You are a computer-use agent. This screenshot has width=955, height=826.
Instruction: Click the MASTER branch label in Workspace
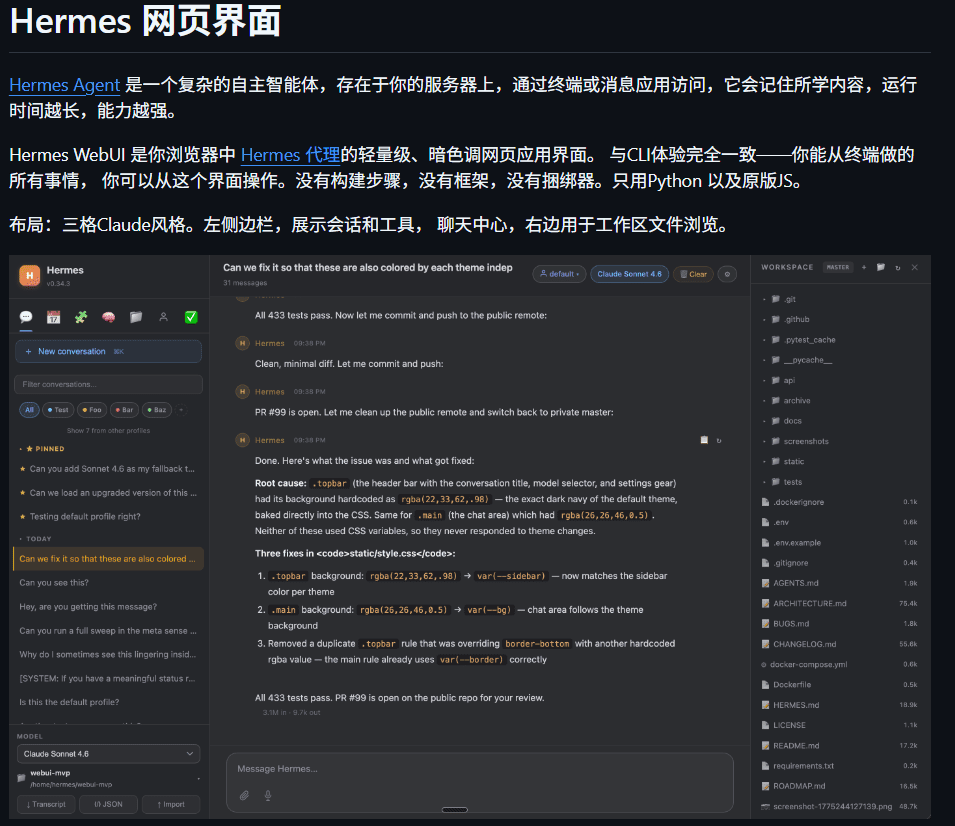pos(836,267)
